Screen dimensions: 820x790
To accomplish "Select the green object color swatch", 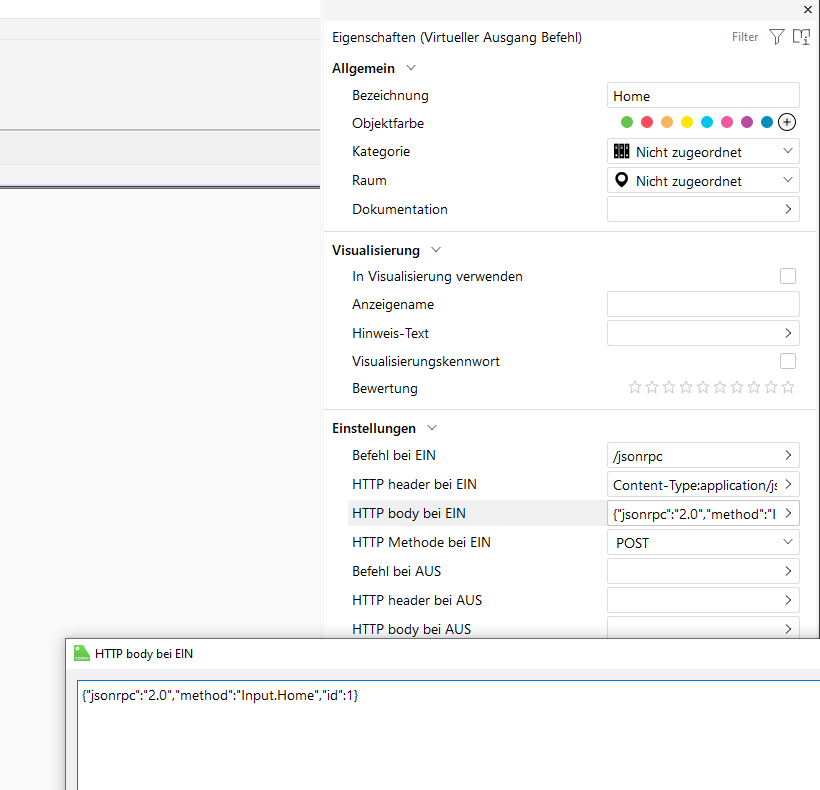I will 627,122.
